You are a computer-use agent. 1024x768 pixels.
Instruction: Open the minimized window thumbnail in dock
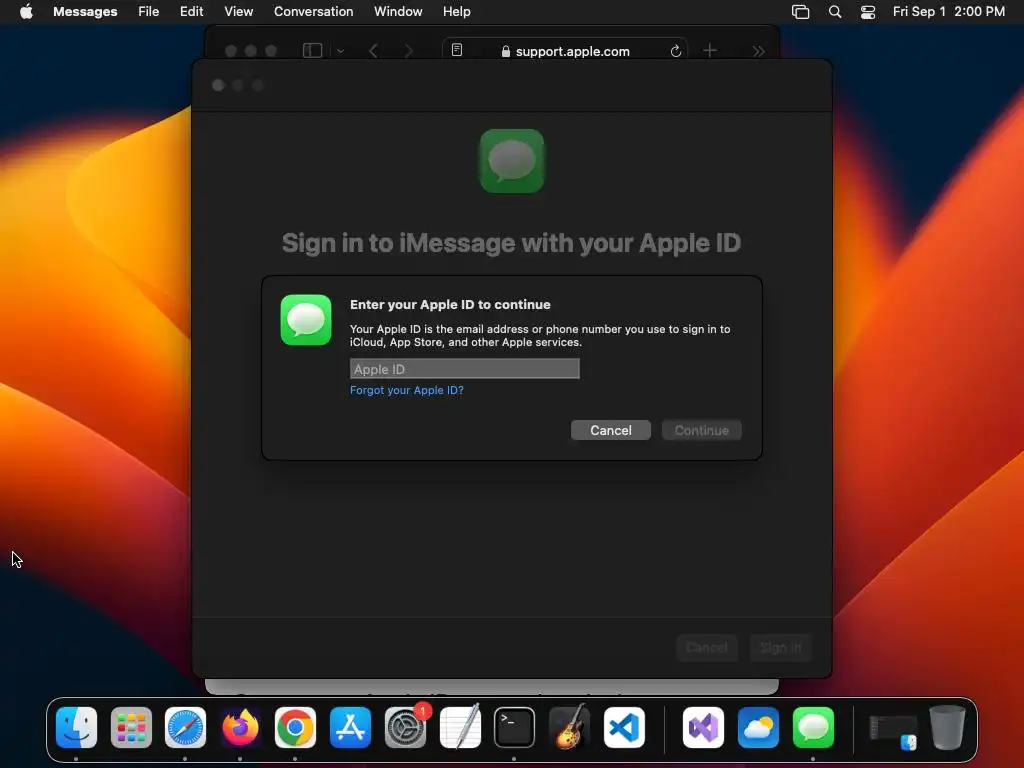pos(893,731)
